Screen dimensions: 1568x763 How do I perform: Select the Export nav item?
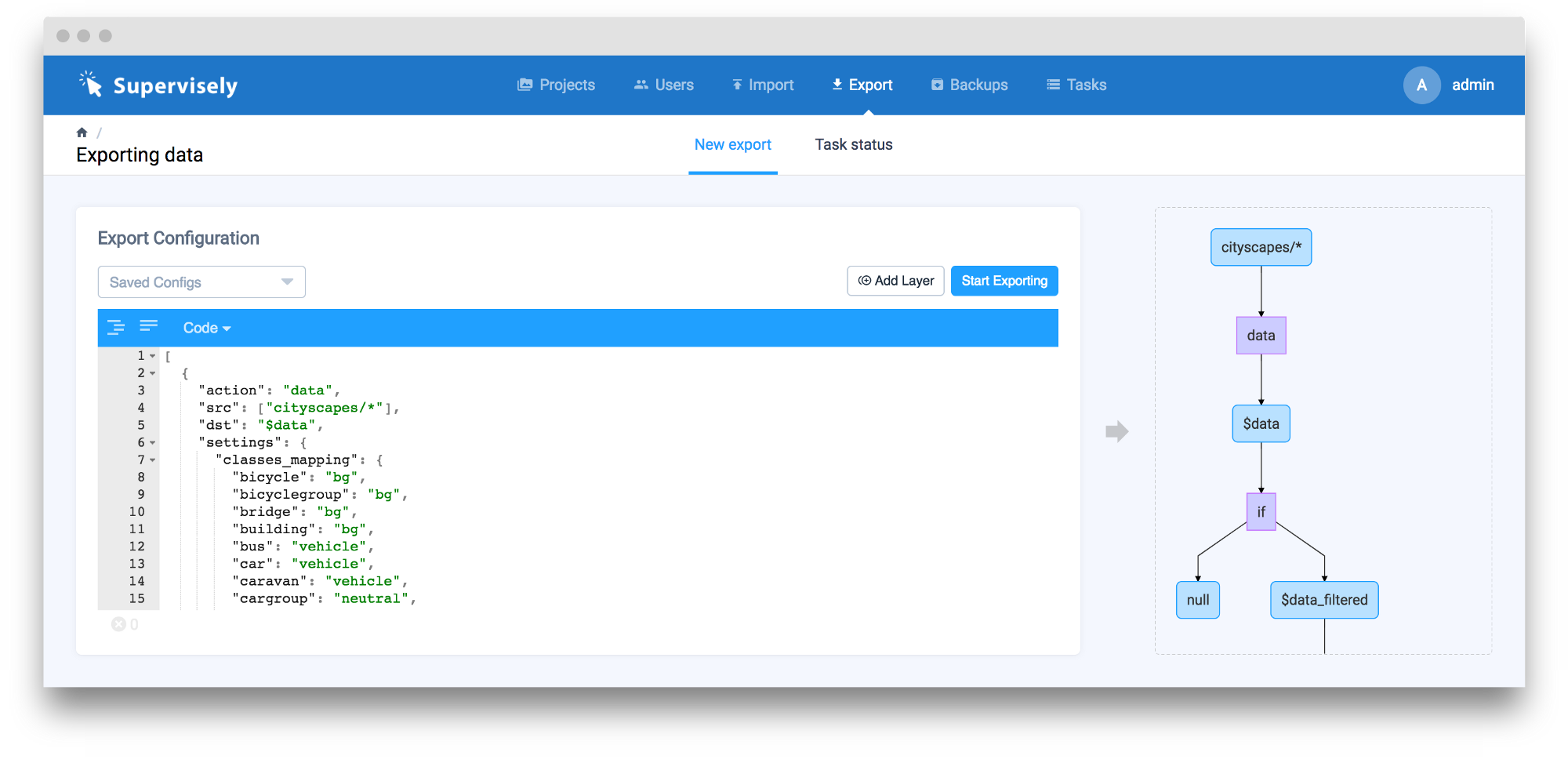point(862,85)
